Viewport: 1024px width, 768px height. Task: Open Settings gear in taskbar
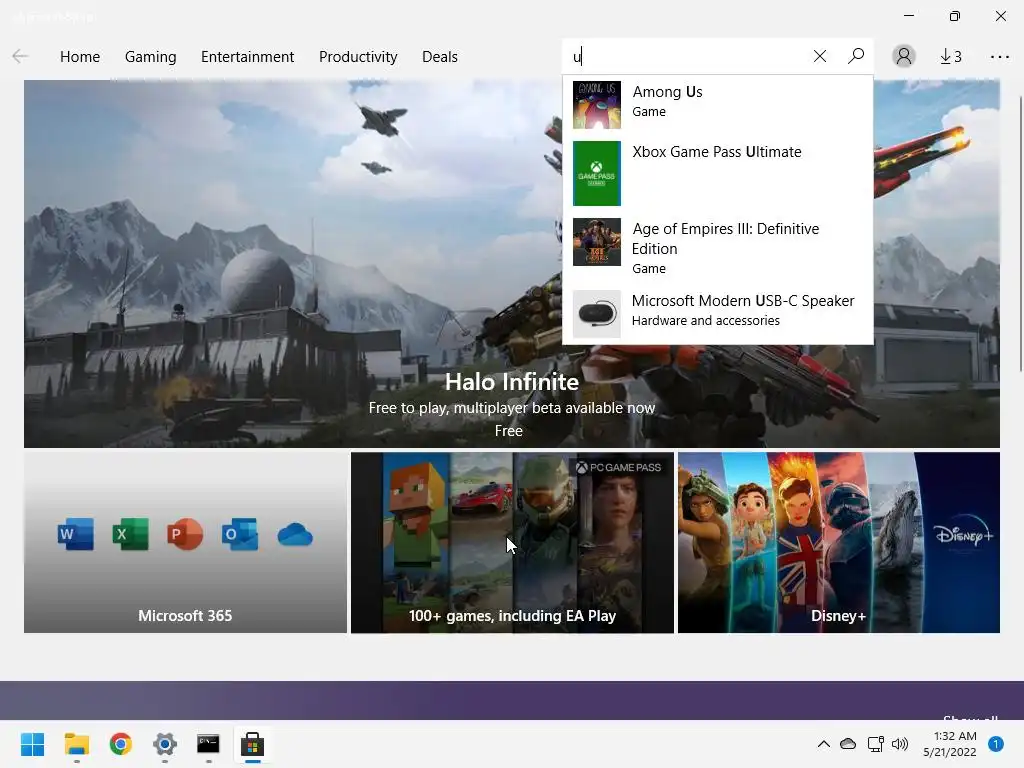point(165,744)
